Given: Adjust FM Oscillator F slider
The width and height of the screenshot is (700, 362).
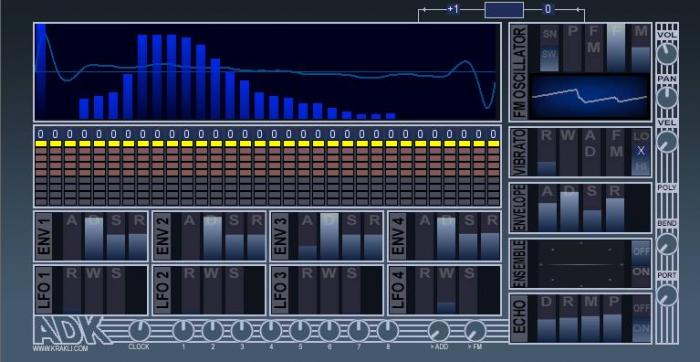Looking at the screenshot, I should (616, 48).
